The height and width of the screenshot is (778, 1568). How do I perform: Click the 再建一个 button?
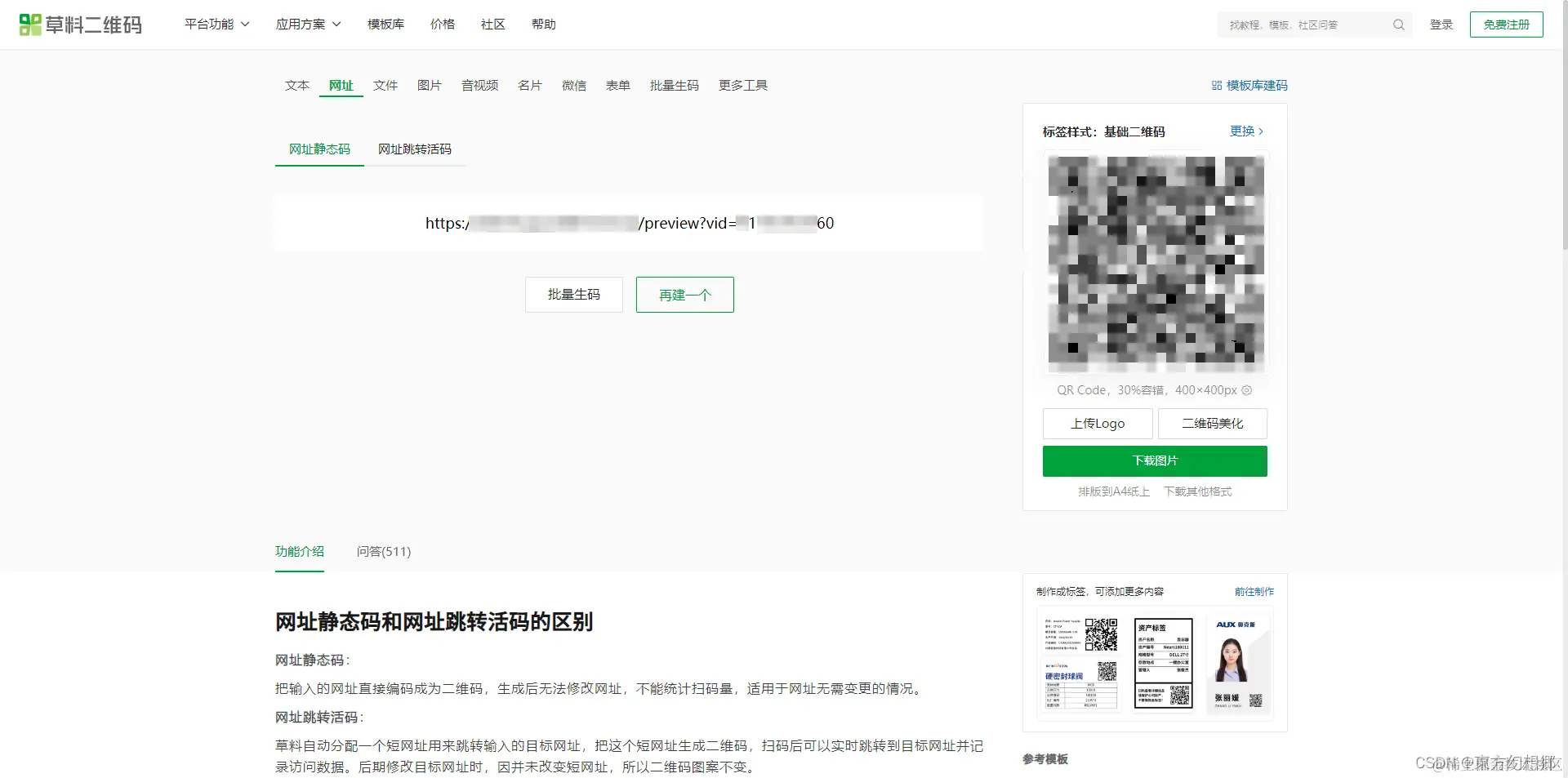684,295
